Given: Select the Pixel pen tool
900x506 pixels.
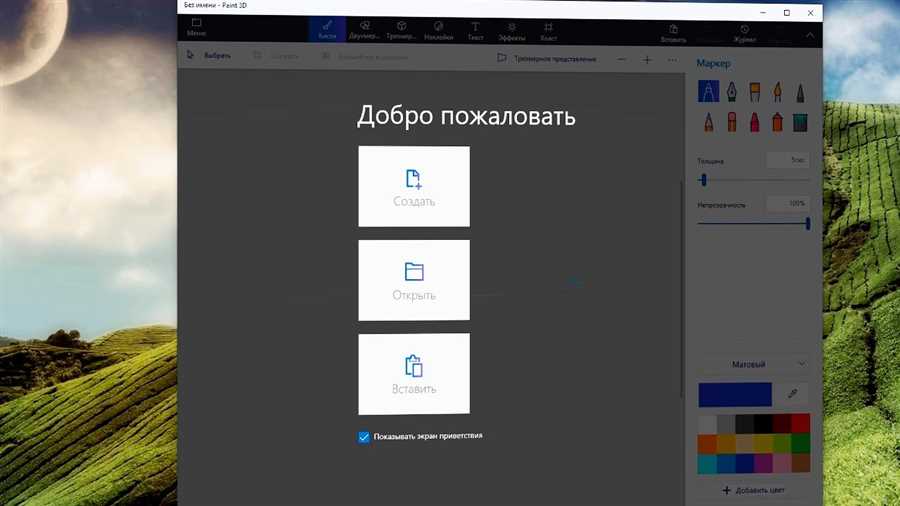Looking at the screenshot, I should coord(800,92).
